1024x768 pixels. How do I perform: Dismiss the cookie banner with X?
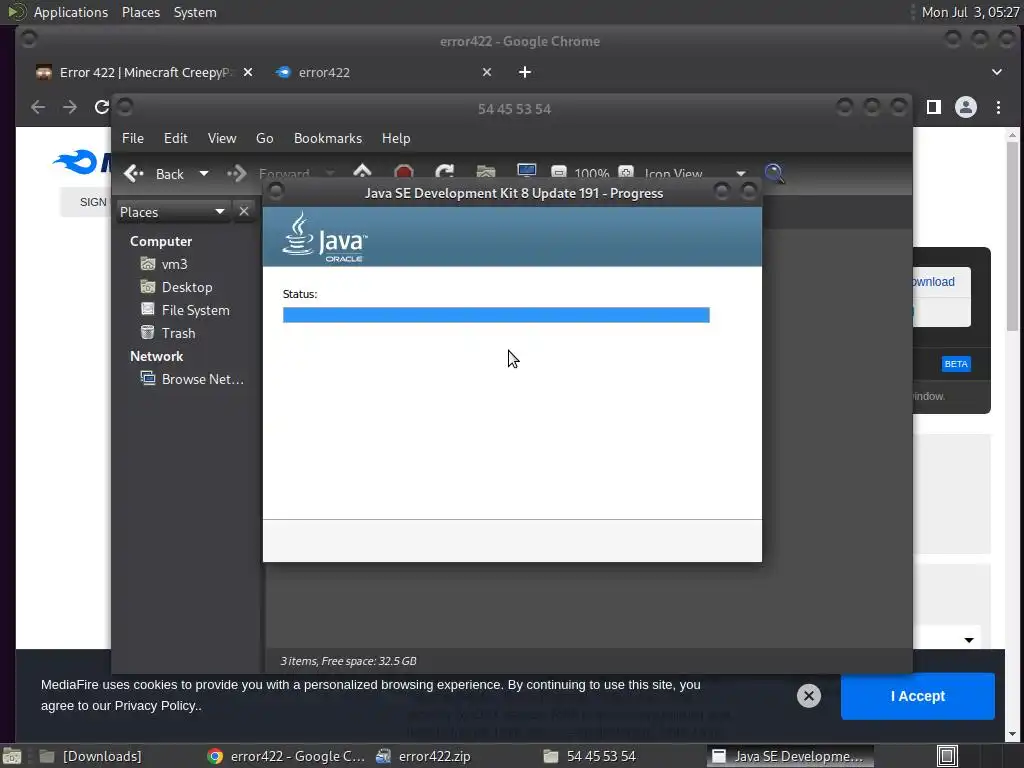click(808, 696)
